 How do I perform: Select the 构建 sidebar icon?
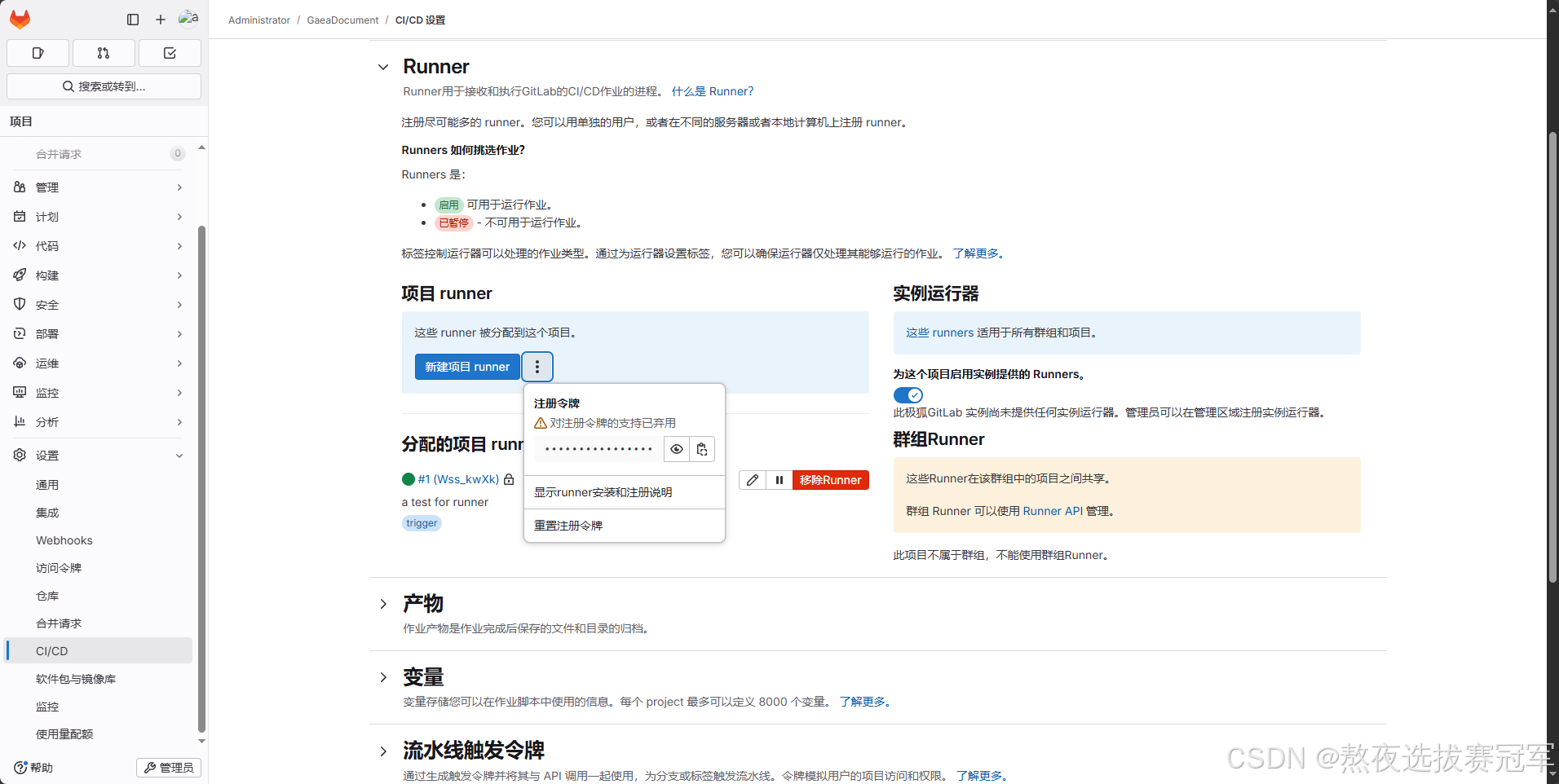pos(20,275)
